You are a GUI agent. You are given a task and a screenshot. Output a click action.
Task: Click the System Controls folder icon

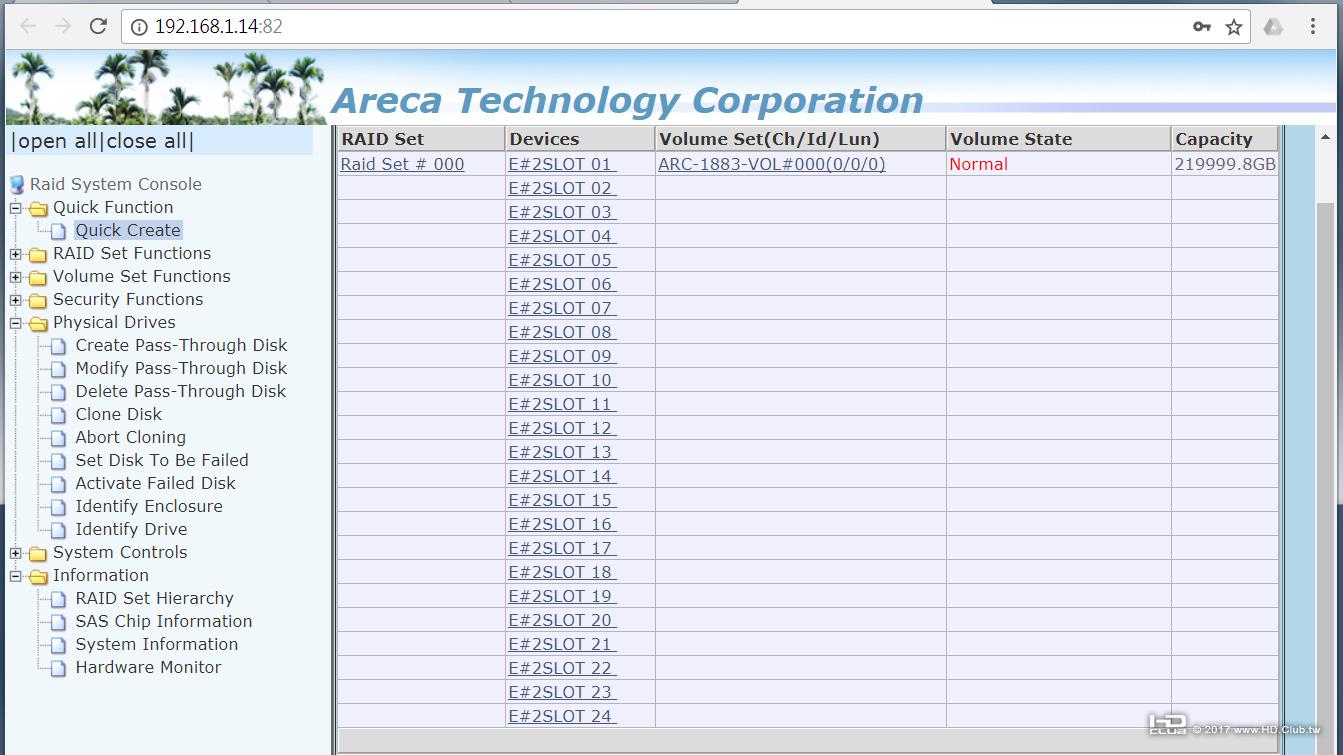[38, 553]
